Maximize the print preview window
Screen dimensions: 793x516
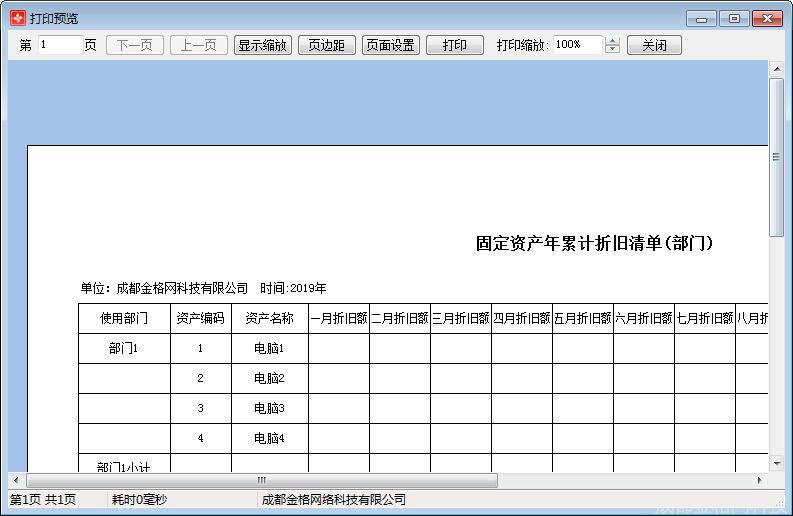pos(734,19)
